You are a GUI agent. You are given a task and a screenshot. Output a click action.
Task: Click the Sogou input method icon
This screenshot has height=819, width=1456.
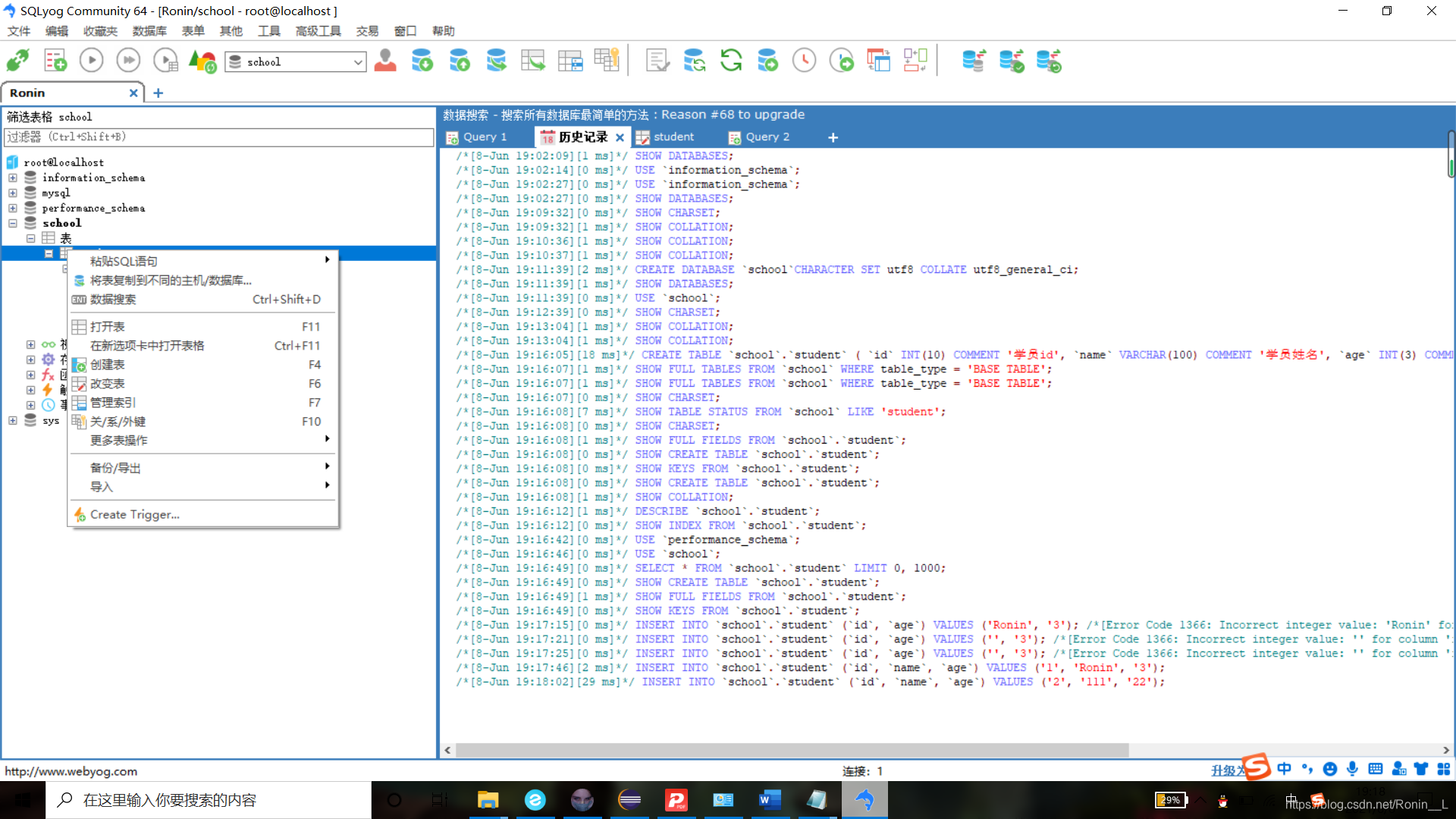[1256, 767]
